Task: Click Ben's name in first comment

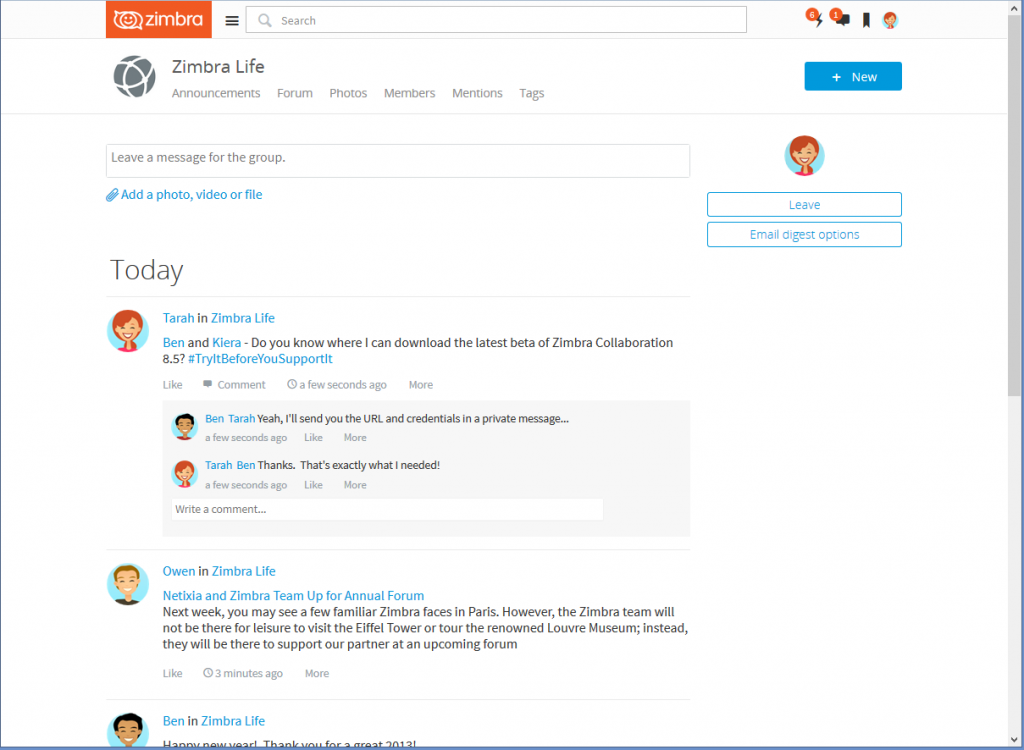Action: [x=214, y=419]
